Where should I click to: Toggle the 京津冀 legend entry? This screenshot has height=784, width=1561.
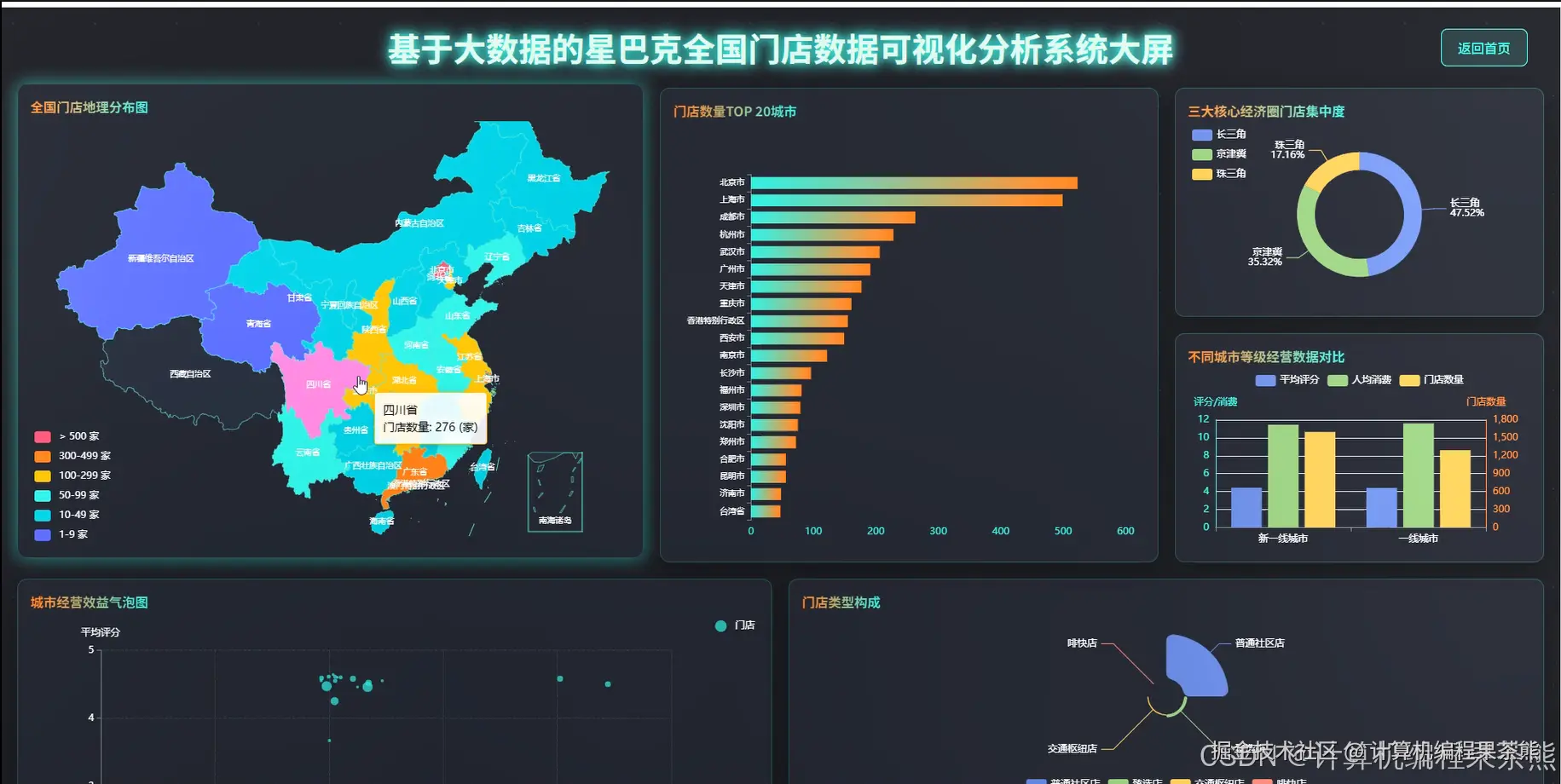coord(1219,154)
